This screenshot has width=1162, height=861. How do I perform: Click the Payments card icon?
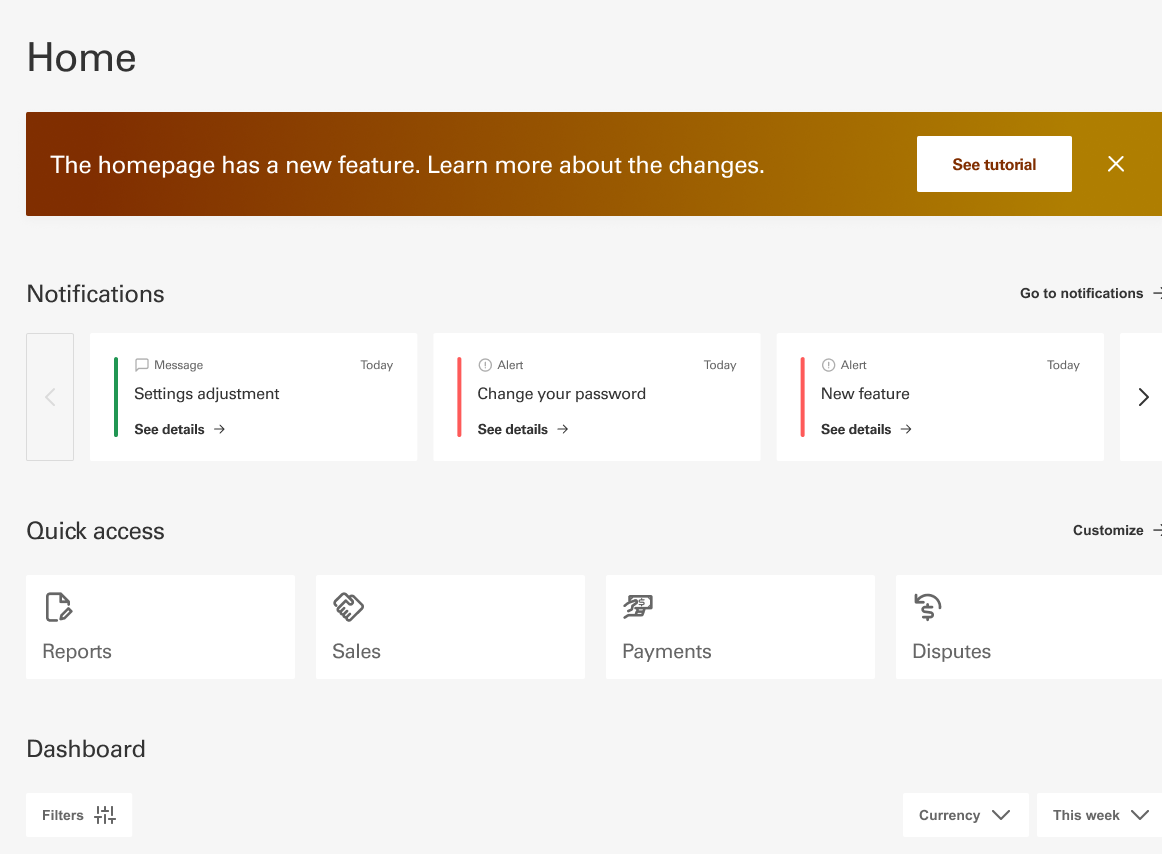tap(638, 607)
